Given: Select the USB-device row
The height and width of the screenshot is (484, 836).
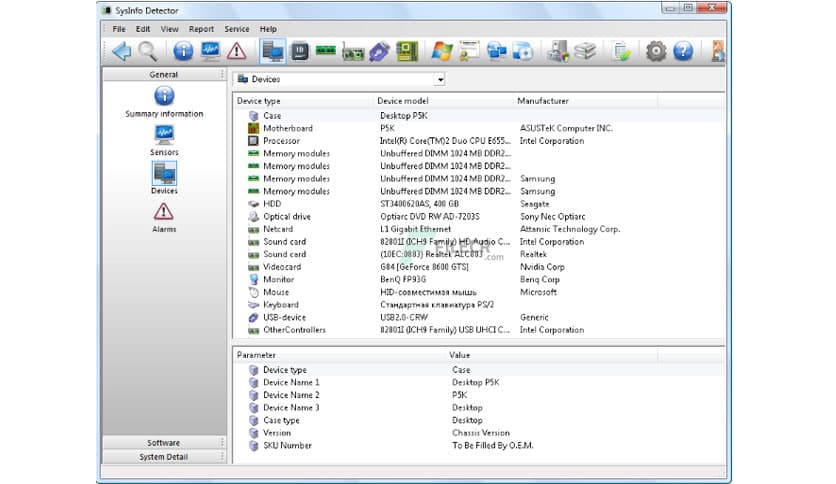Looking at the screenshot, I should (x=479, y=317).
